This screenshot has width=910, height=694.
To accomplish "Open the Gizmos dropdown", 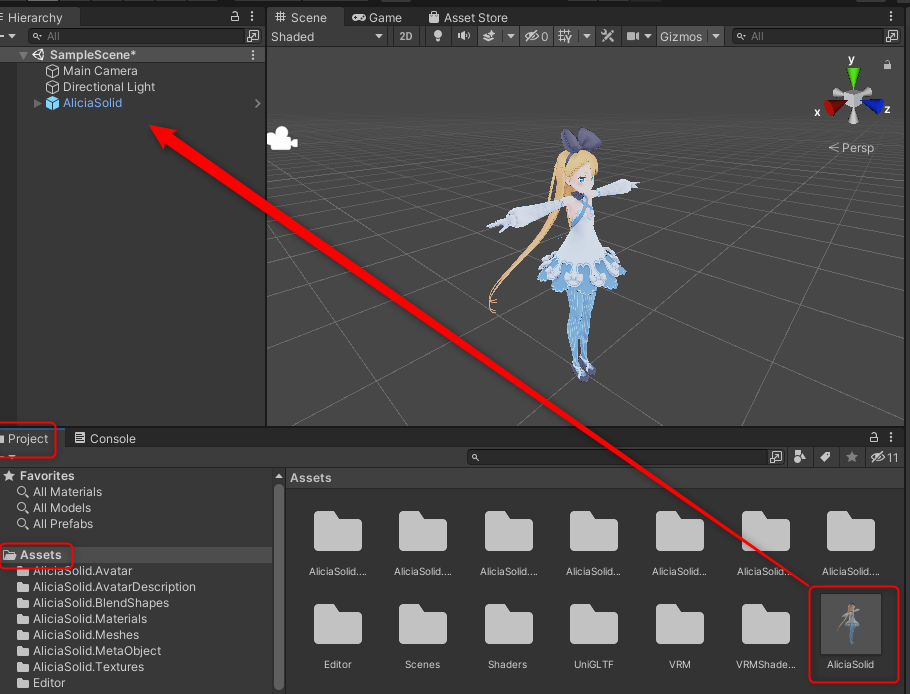I will pos(688,36).
